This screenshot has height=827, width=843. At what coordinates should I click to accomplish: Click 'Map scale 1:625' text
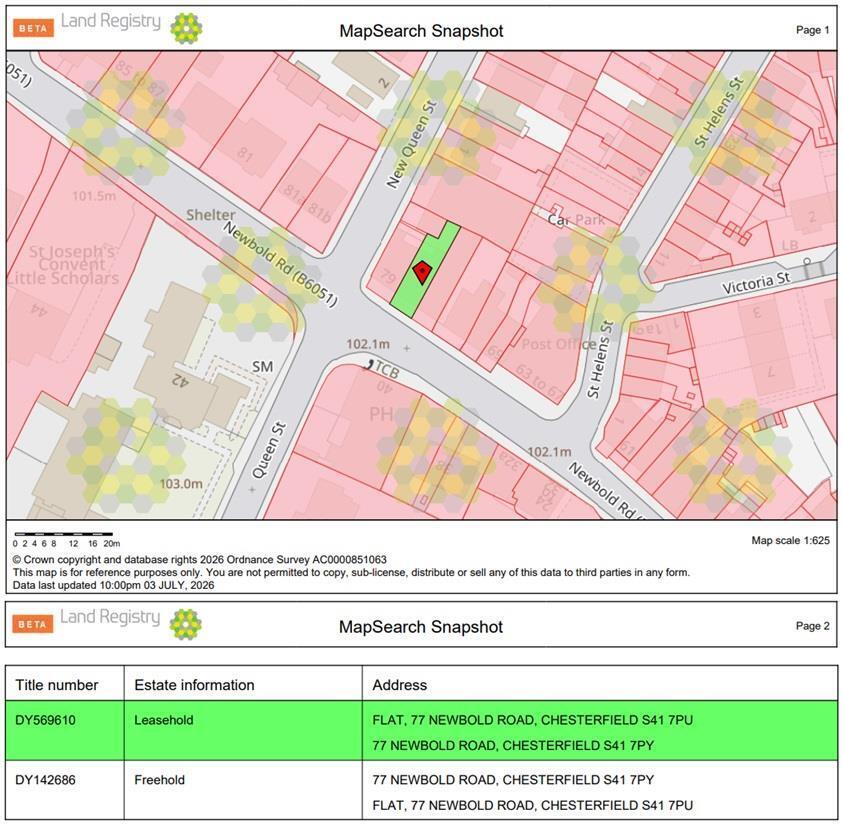pyautogui.click(x=790, y=540)
